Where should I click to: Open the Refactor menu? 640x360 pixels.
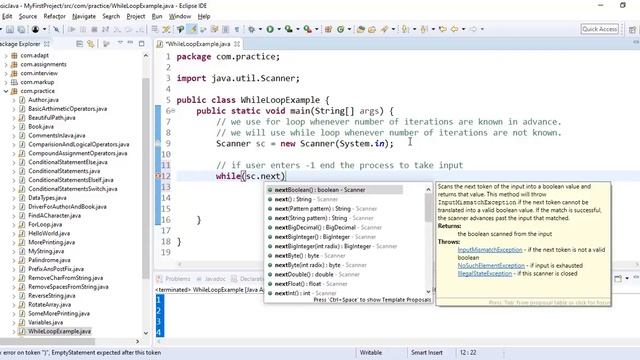(x=54, y=16)
